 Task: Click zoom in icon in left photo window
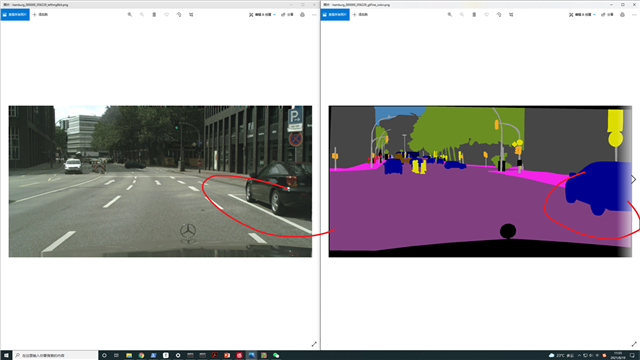130,15
